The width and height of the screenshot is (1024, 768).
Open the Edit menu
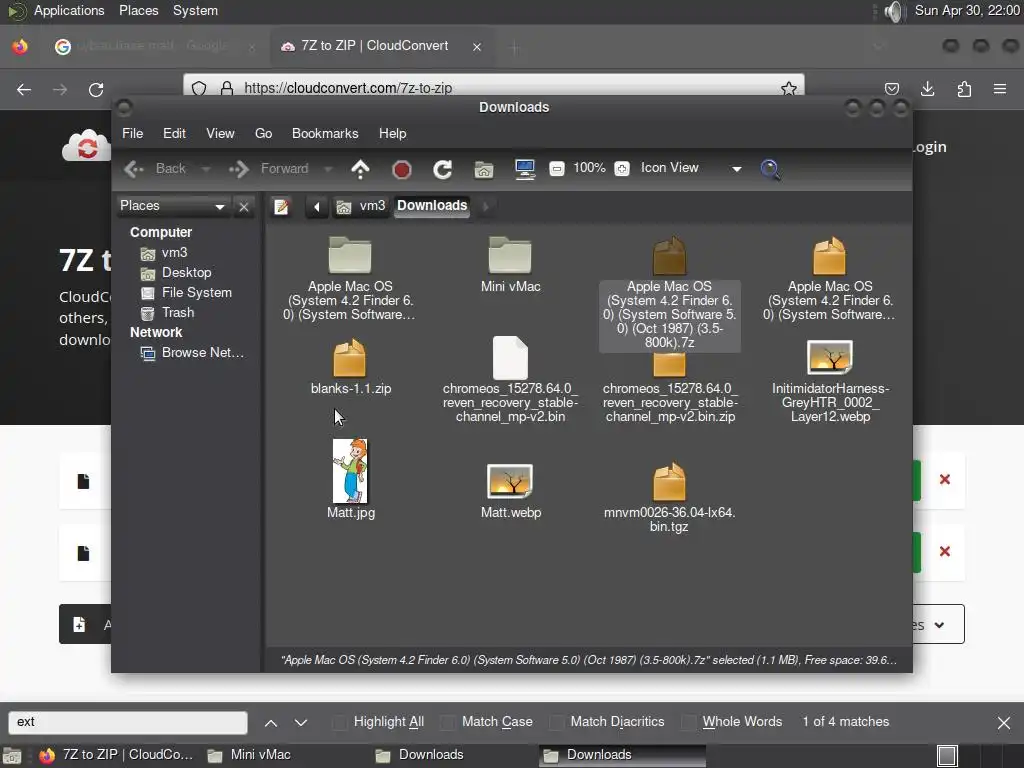174,134
